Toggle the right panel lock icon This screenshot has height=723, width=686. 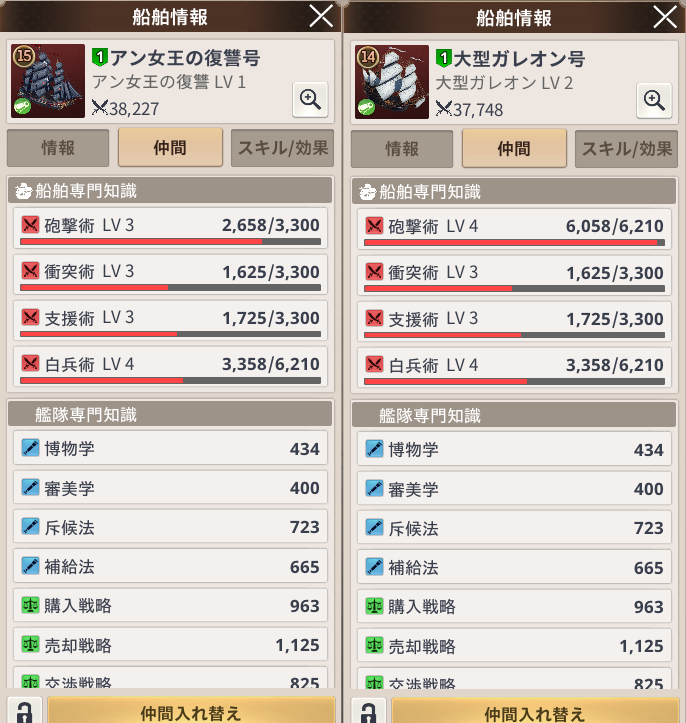click(368, 712)
